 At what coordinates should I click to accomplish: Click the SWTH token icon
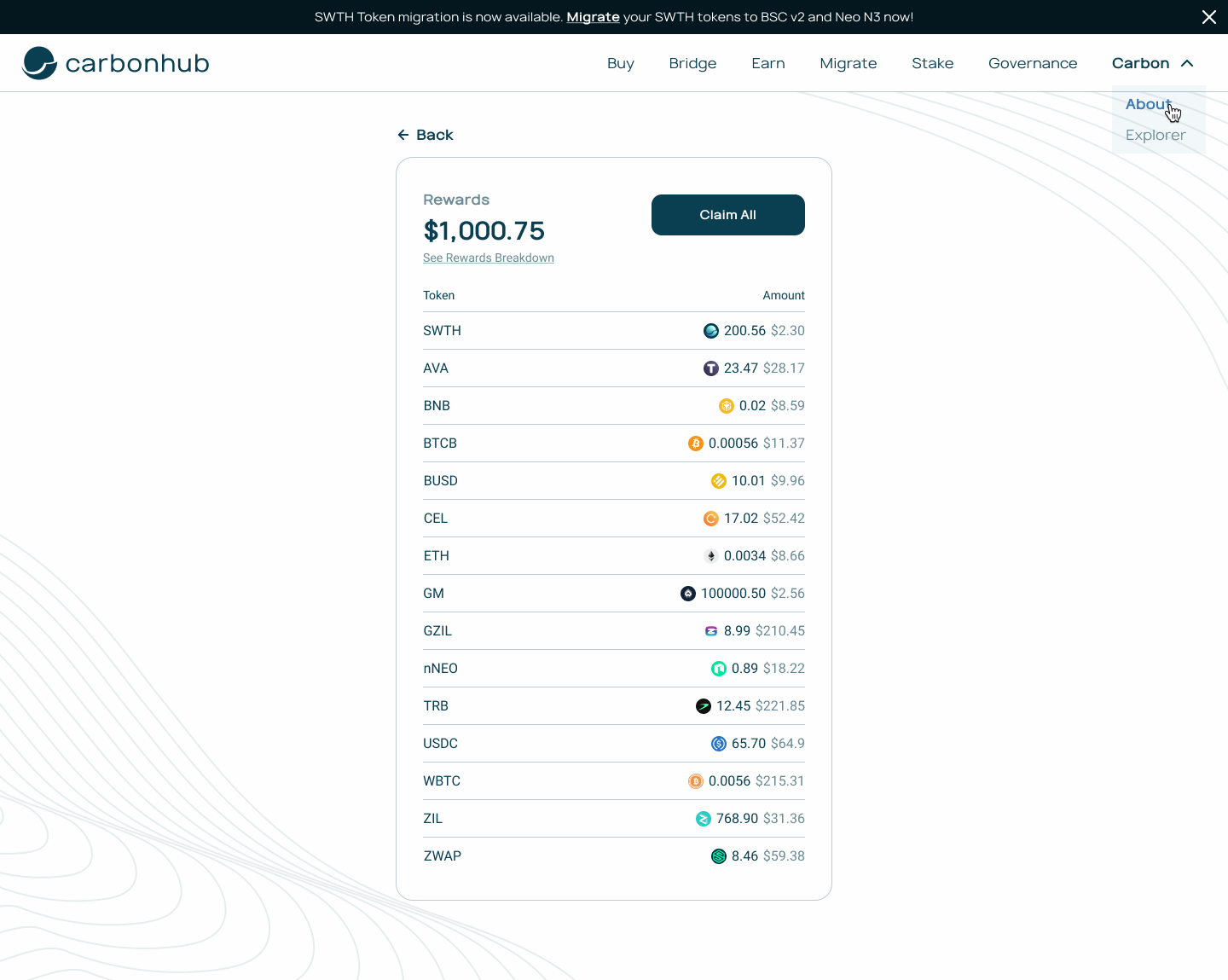pyautogui.click(x=711, y=331)
